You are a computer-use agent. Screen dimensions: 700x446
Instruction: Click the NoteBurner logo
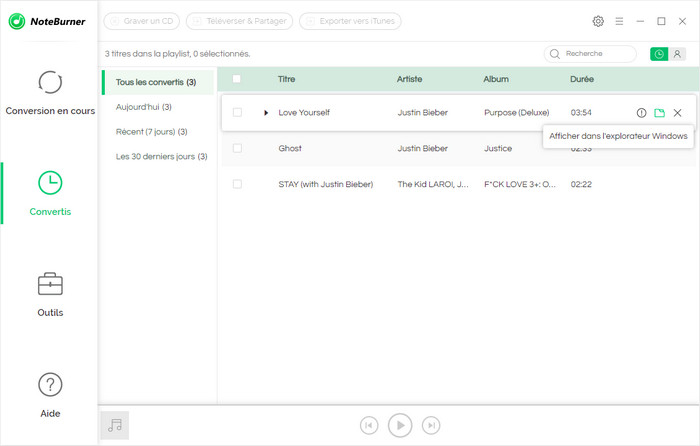(x=46, y=21)
